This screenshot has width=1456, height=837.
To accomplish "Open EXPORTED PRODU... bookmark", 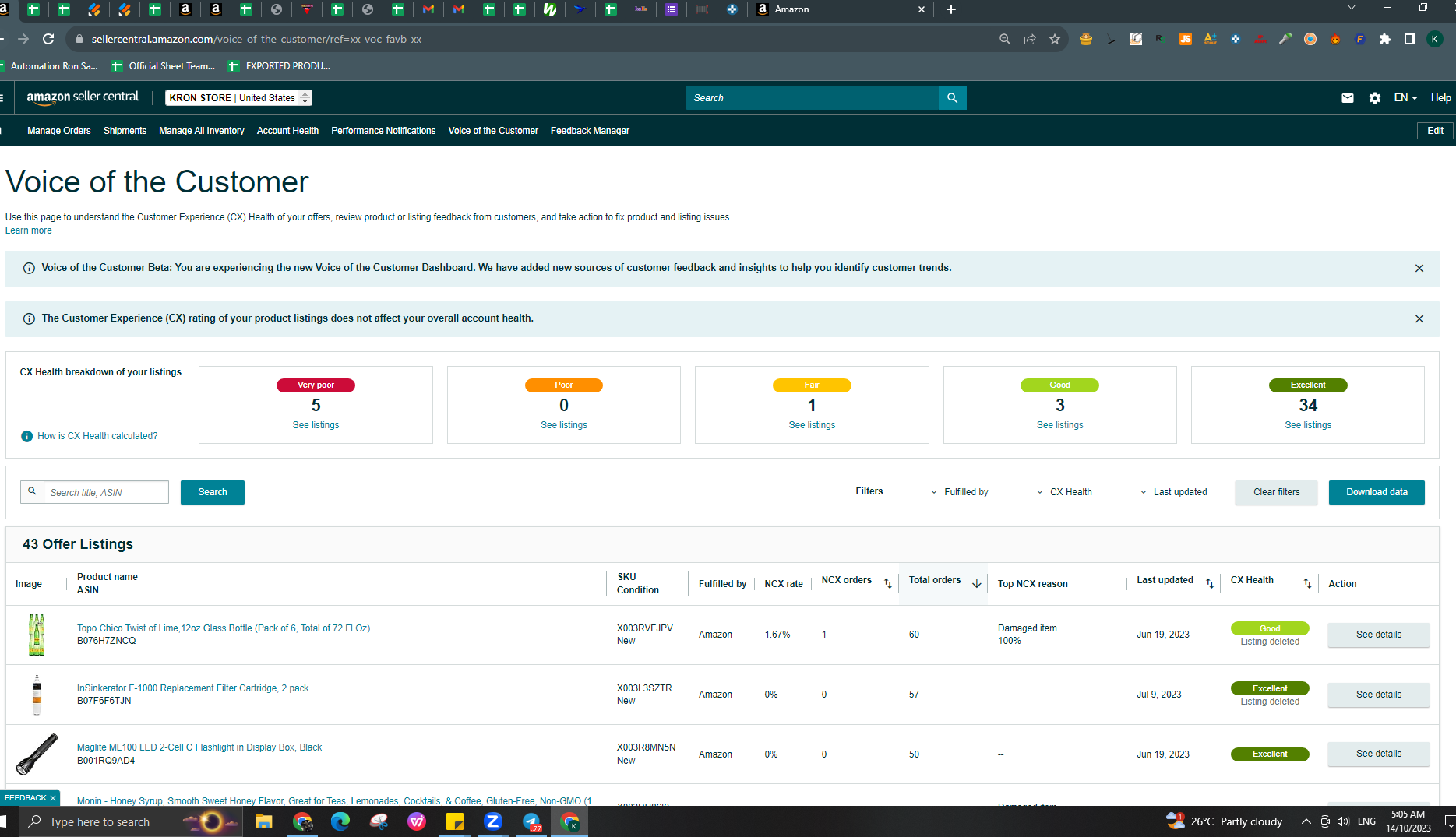I will [279, 66].
